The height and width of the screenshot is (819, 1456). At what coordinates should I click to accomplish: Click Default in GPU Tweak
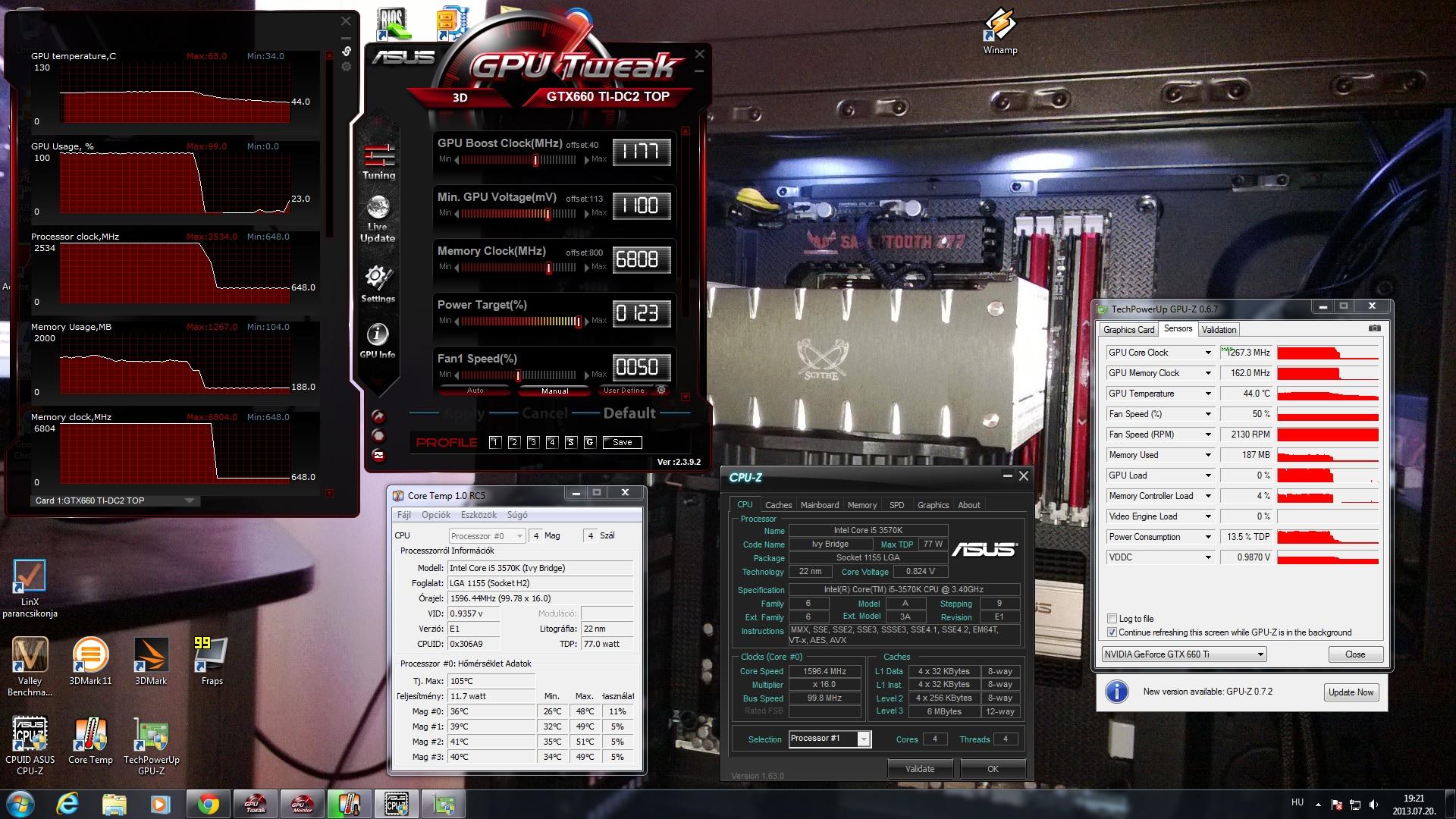point(629,413)
